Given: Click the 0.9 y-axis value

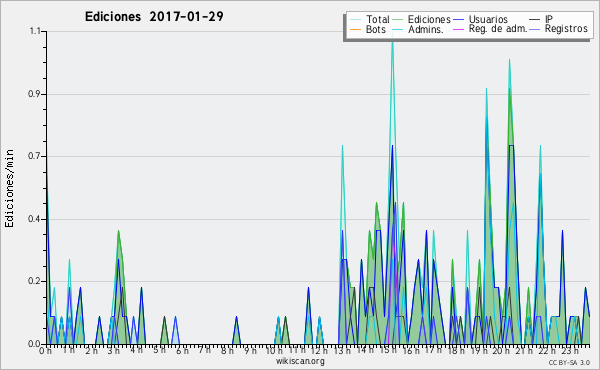Looking at the screenshot, I should coord(34,94).
